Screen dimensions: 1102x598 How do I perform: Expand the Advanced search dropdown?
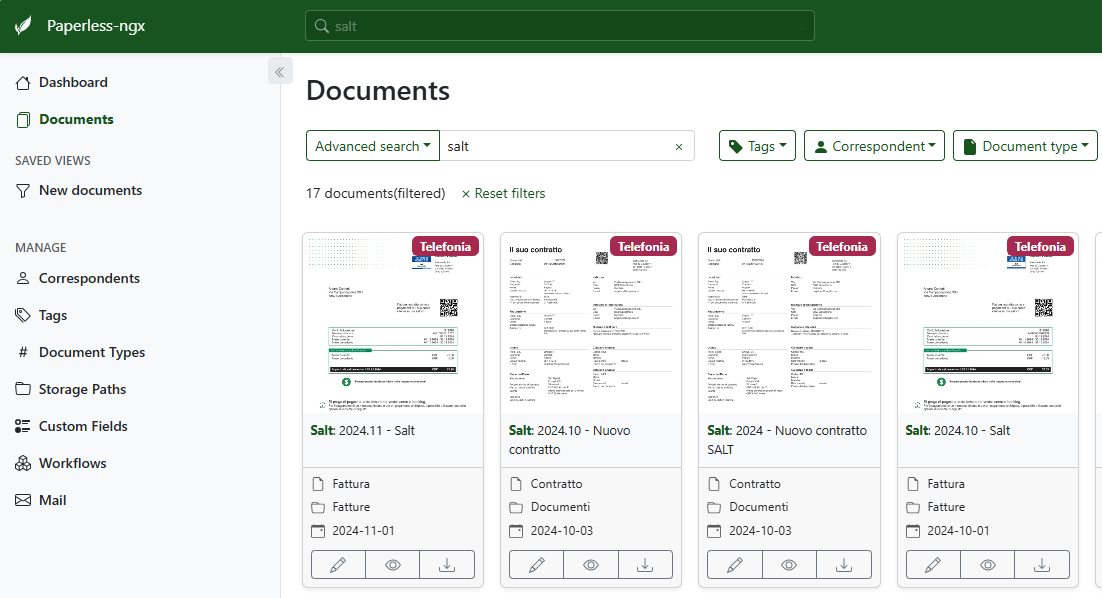coord(372,146)
